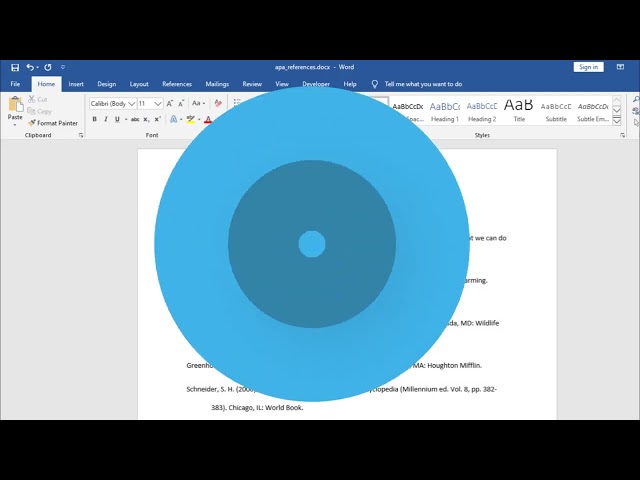Open Customize Quick Access Toolbar dropdown
Image resolution: width=640 pixels, height=480 pixels.
pos(63,67)
